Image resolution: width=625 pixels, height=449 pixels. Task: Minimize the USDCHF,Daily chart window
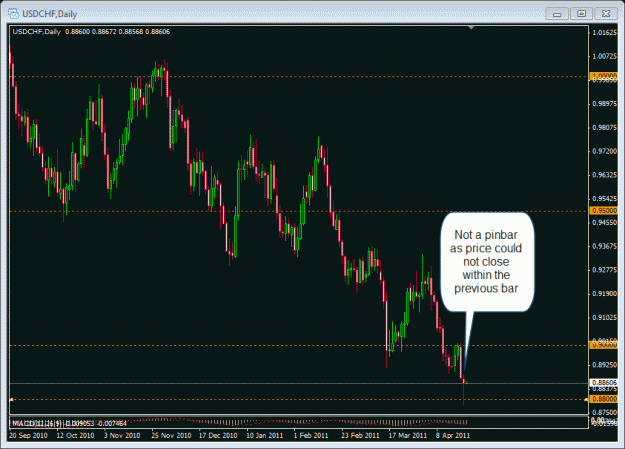click(557, 14)
